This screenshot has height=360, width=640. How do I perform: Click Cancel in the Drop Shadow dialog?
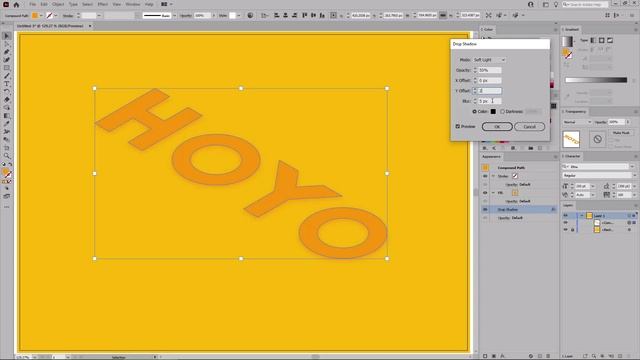click(529, 127)
